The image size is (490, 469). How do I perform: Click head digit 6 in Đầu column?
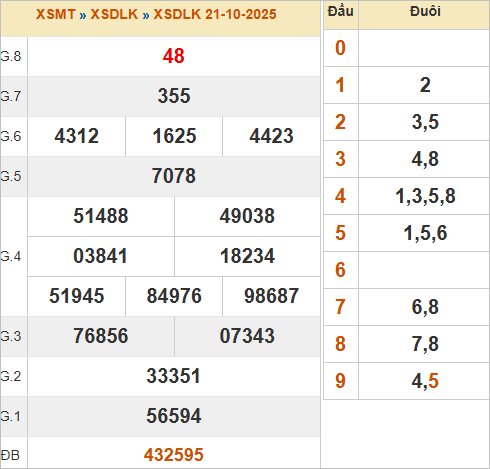pos(340,270)
